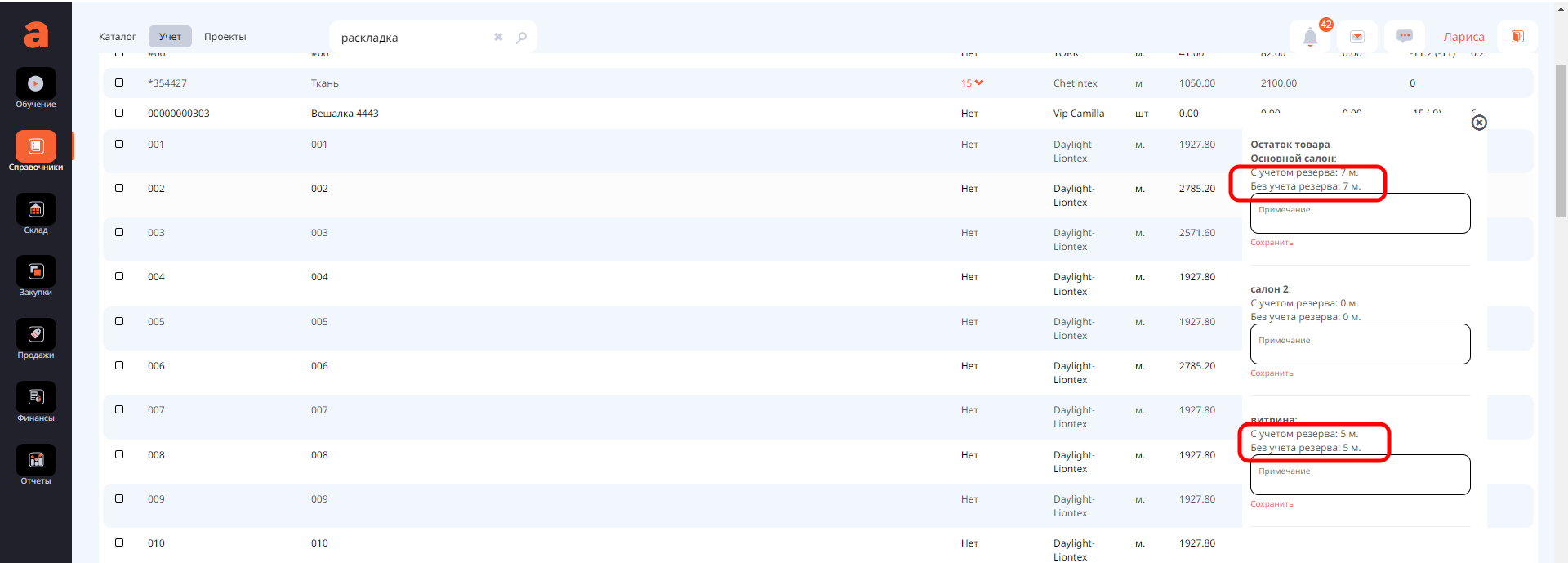1568x563 pixels.
Task: Switch to the Проекты tab
Action: click(x=225, y=37)
